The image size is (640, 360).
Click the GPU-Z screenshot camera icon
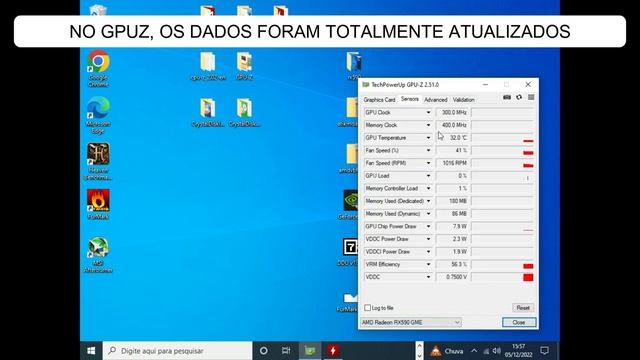[507, 97]
